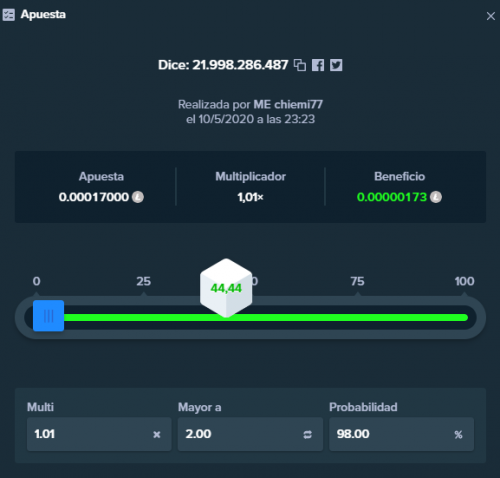Share the bet on Facebook

click(318, 65)
